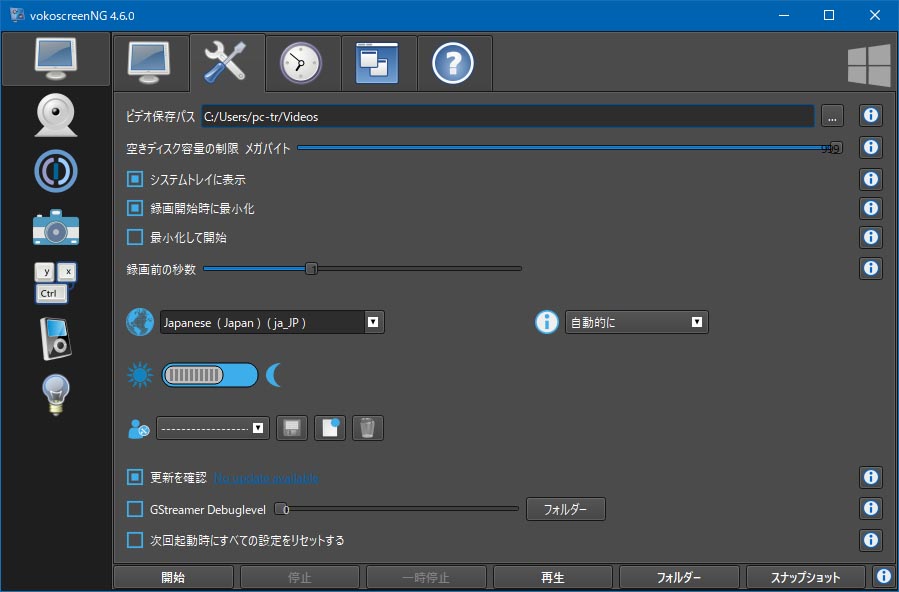Click the floppy disk save profile icon
Image resolution: width=899 pixels, height=592 pixels.
[x=290, y=428]
